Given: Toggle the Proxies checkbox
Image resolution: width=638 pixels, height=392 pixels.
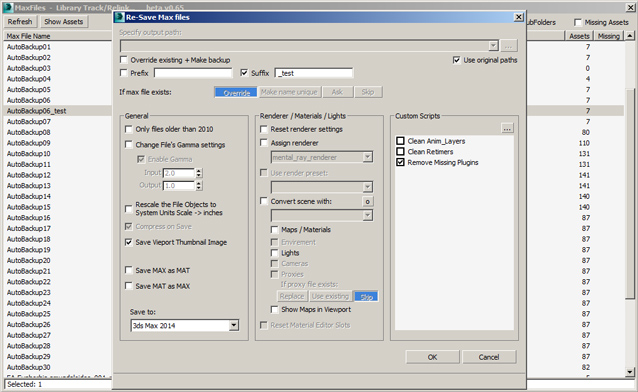Looking at the screenshot, I should 275,274.
